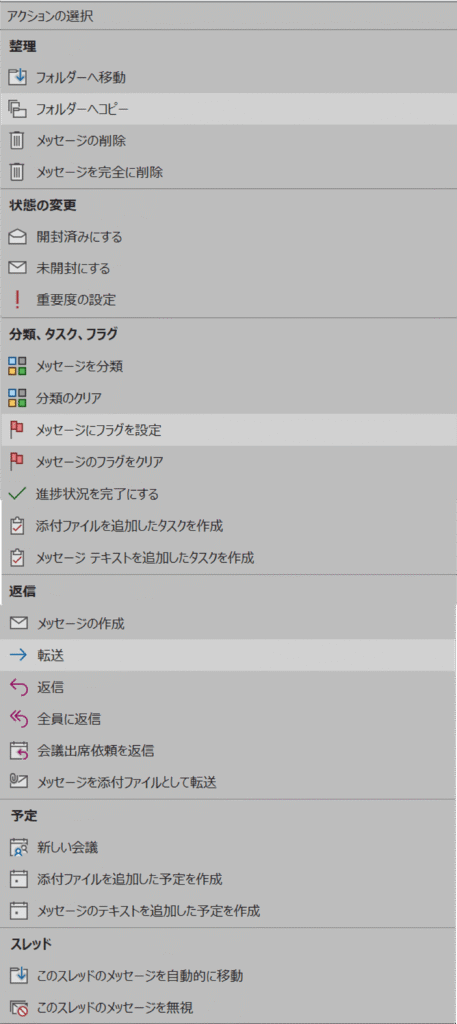
Task: Click the calendar icon for 新しい会議
Action: click(18, 848)
